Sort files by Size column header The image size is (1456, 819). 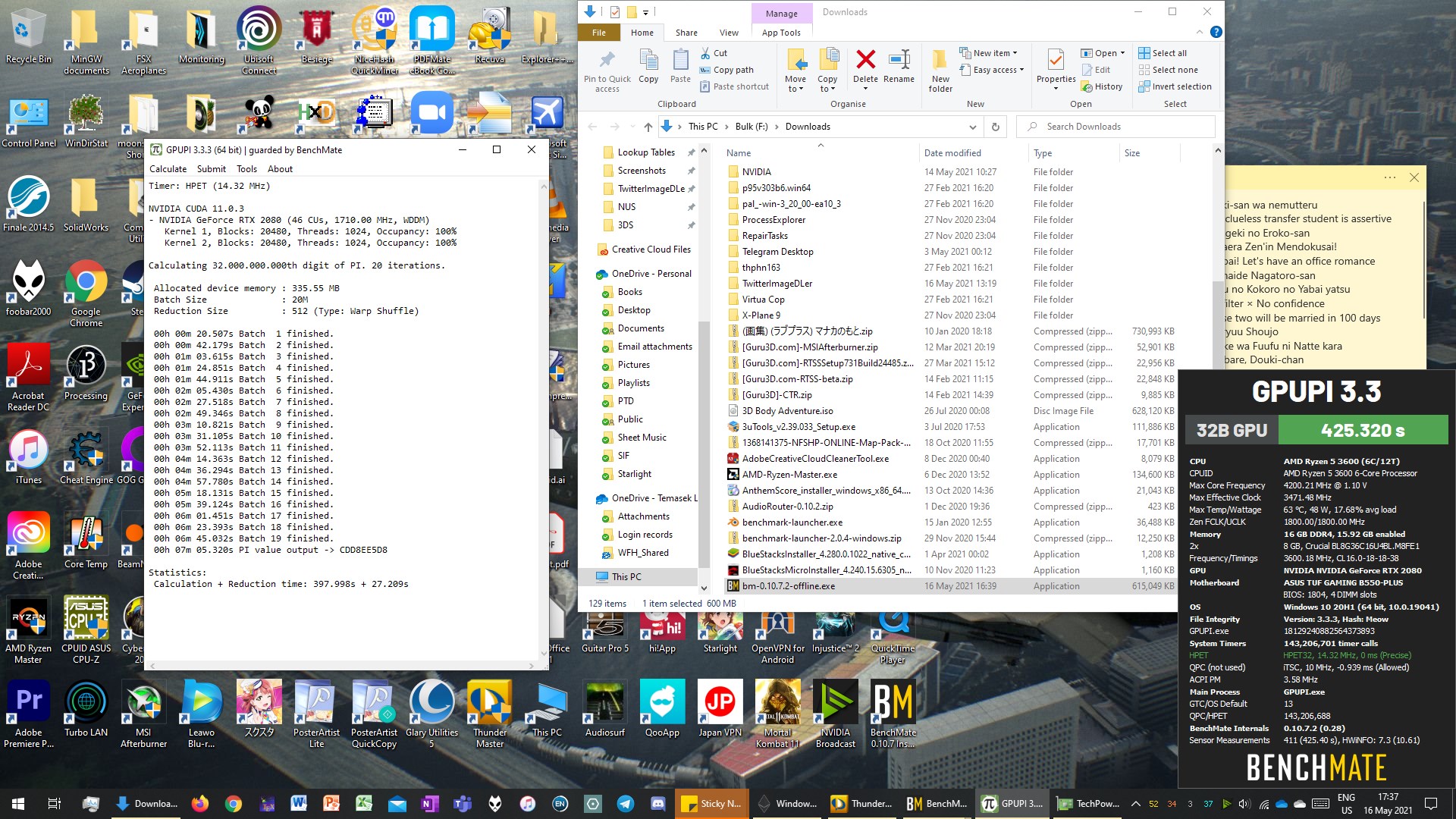pos(1132,153)
